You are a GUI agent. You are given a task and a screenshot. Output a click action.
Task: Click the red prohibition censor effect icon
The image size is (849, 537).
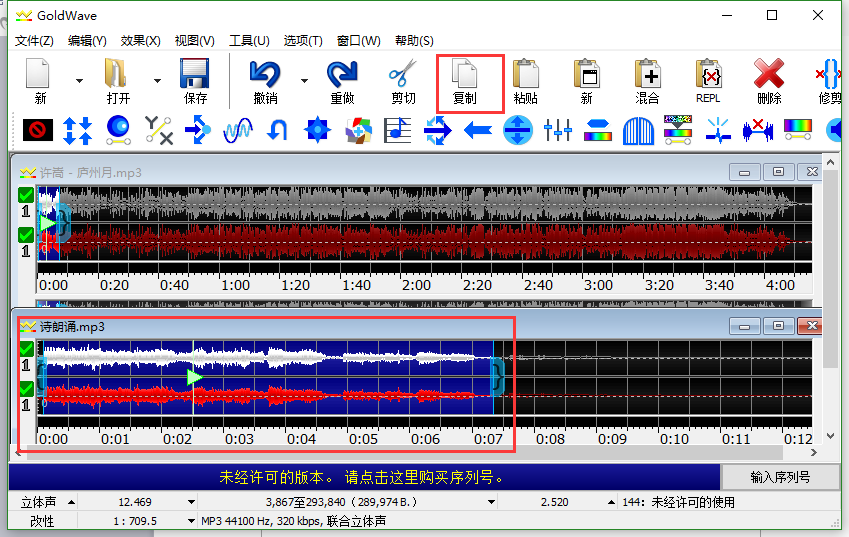pyautogui.click(x=37, y=130)
